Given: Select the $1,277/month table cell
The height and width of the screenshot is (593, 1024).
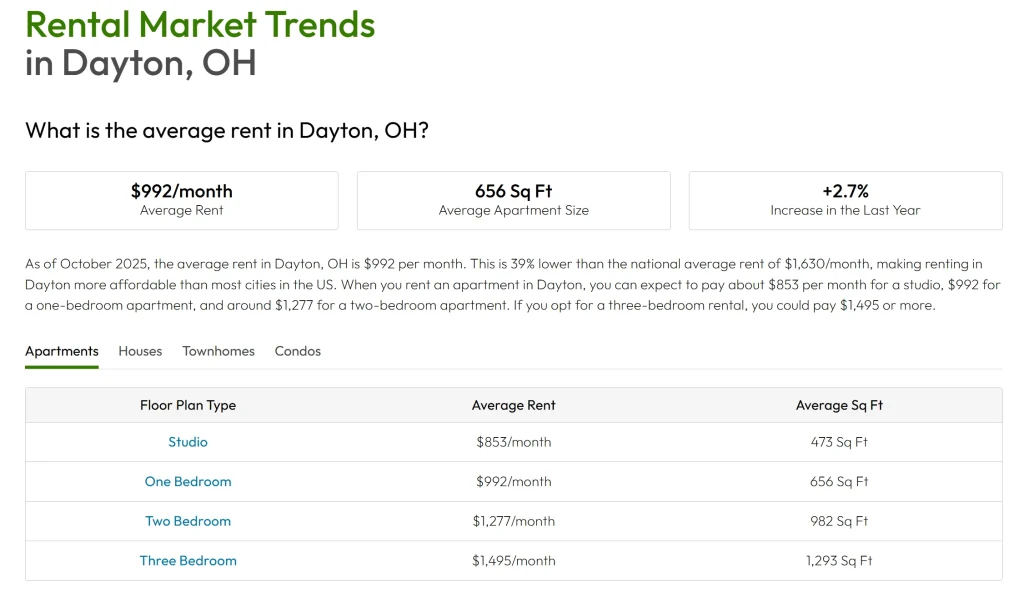Looking at the screenshot, I should point(514,521).
